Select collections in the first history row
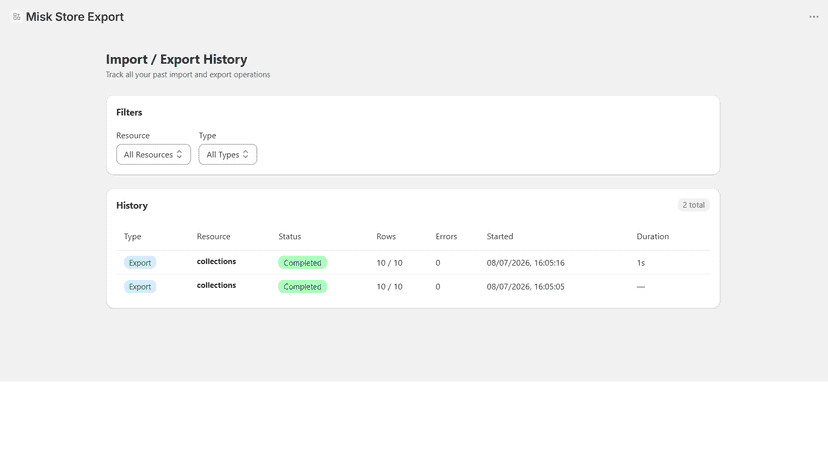This screenshot has width=828, height=466. (217, 262)
